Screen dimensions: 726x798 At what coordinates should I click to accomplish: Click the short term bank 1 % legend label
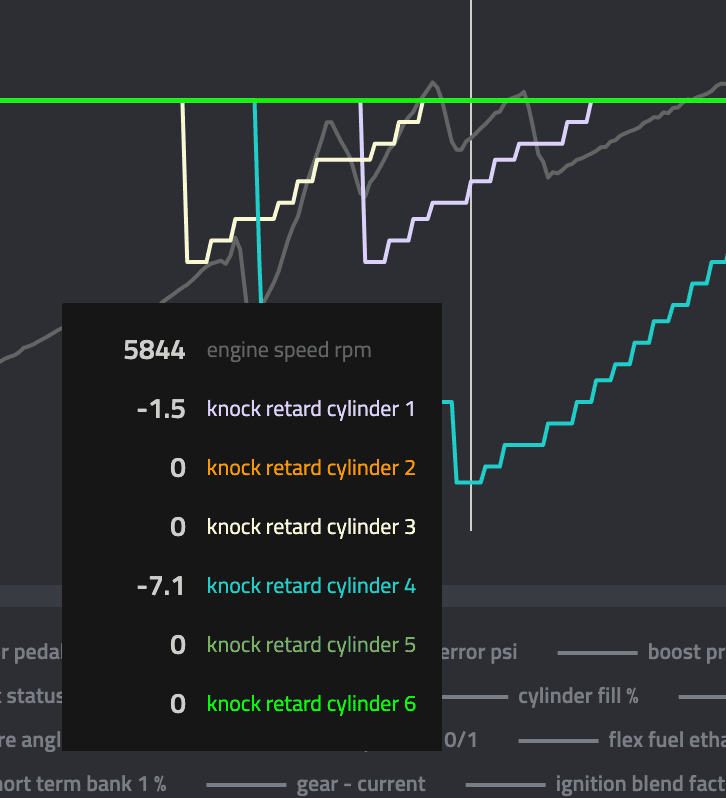click(83, 784)
